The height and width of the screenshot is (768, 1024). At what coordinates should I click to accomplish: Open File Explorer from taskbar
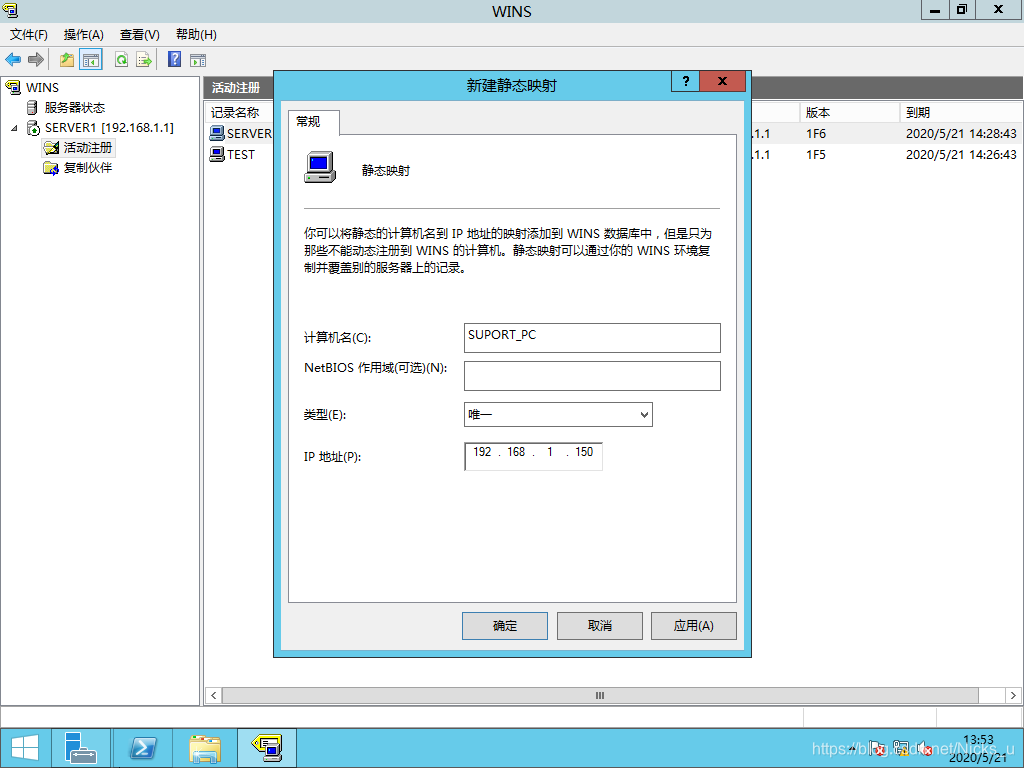pos(204,748)
